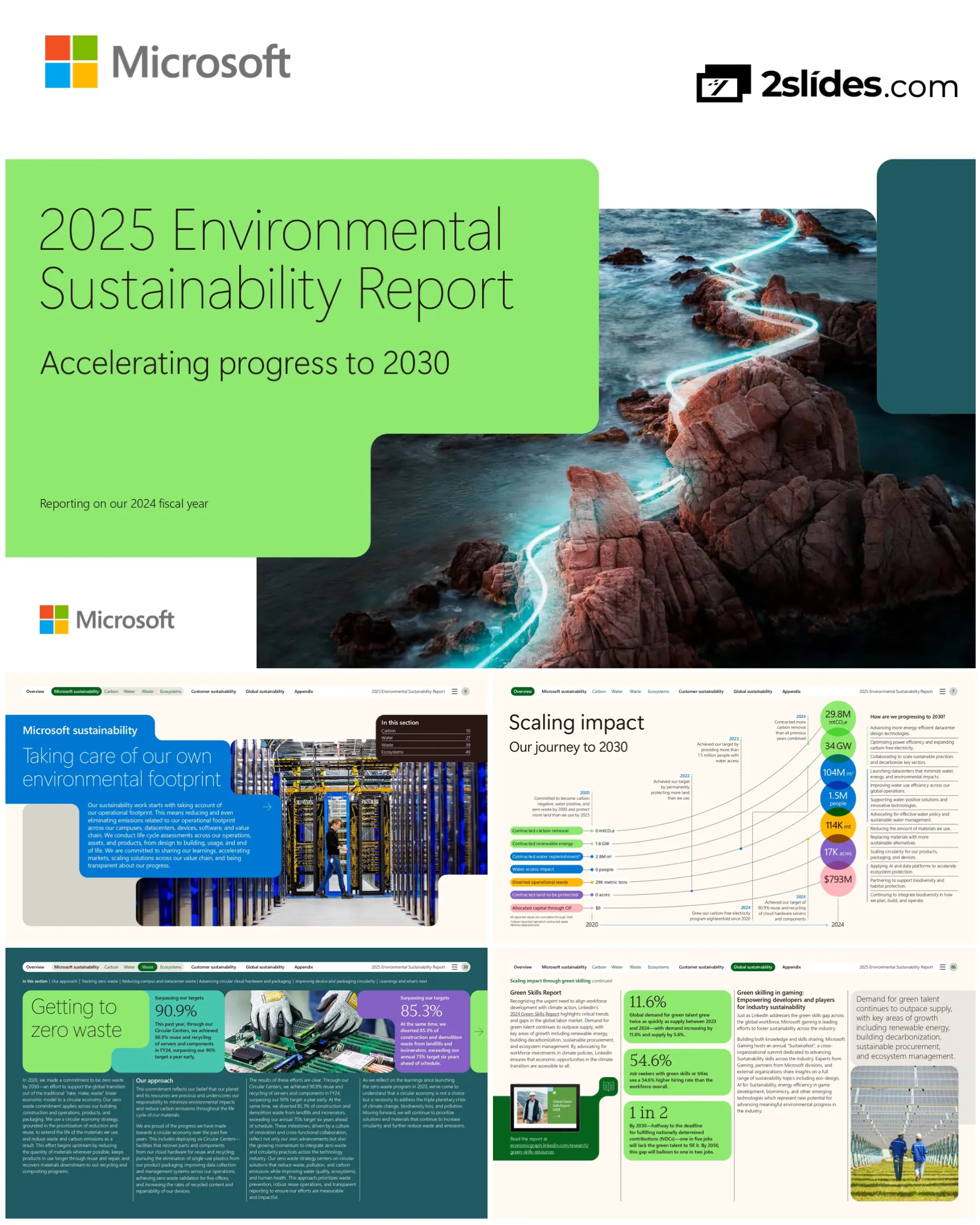
Task: Click the 54.6% hiring rate stat card
Action: 677,1072
